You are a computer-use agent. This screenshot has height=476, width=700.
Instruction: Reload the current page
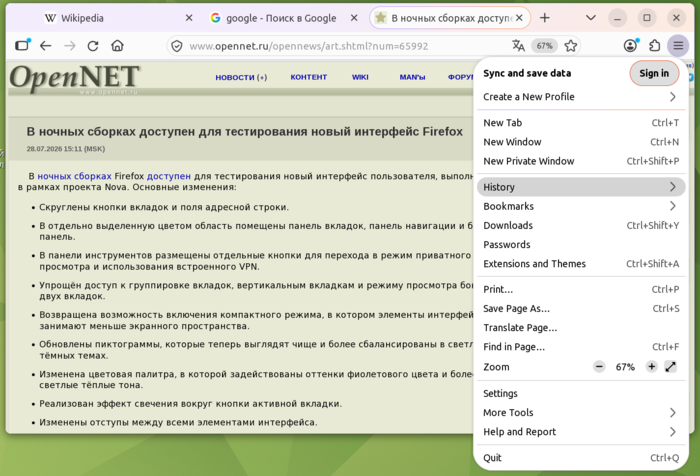pos(93,46)
